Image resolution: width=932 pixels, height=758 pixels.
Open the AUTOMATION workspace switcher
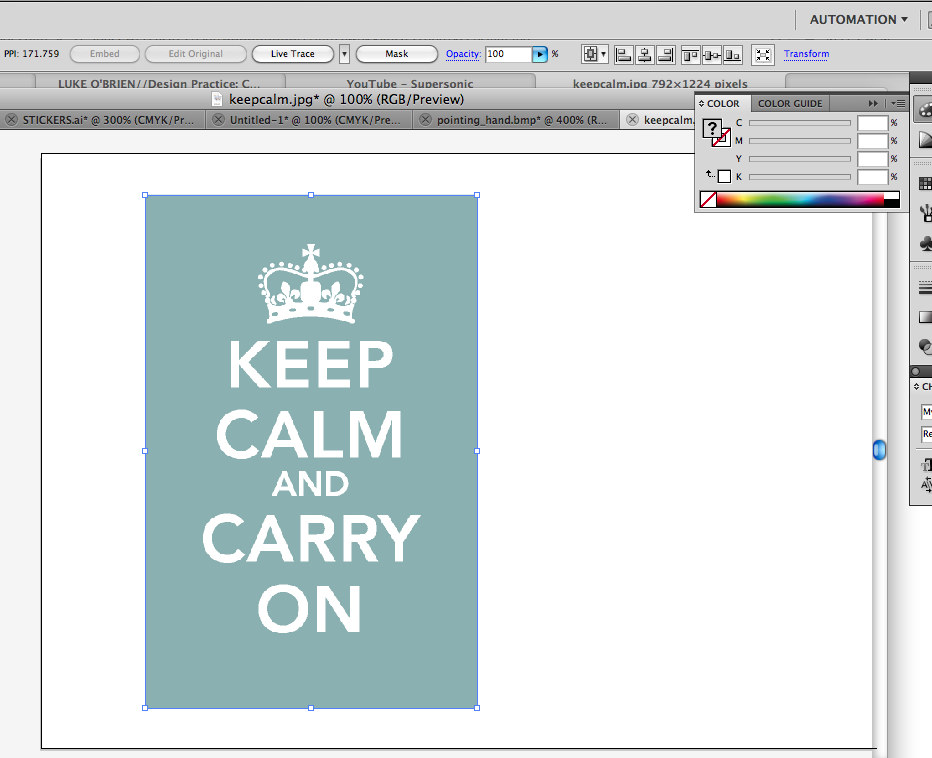point(858,20)
